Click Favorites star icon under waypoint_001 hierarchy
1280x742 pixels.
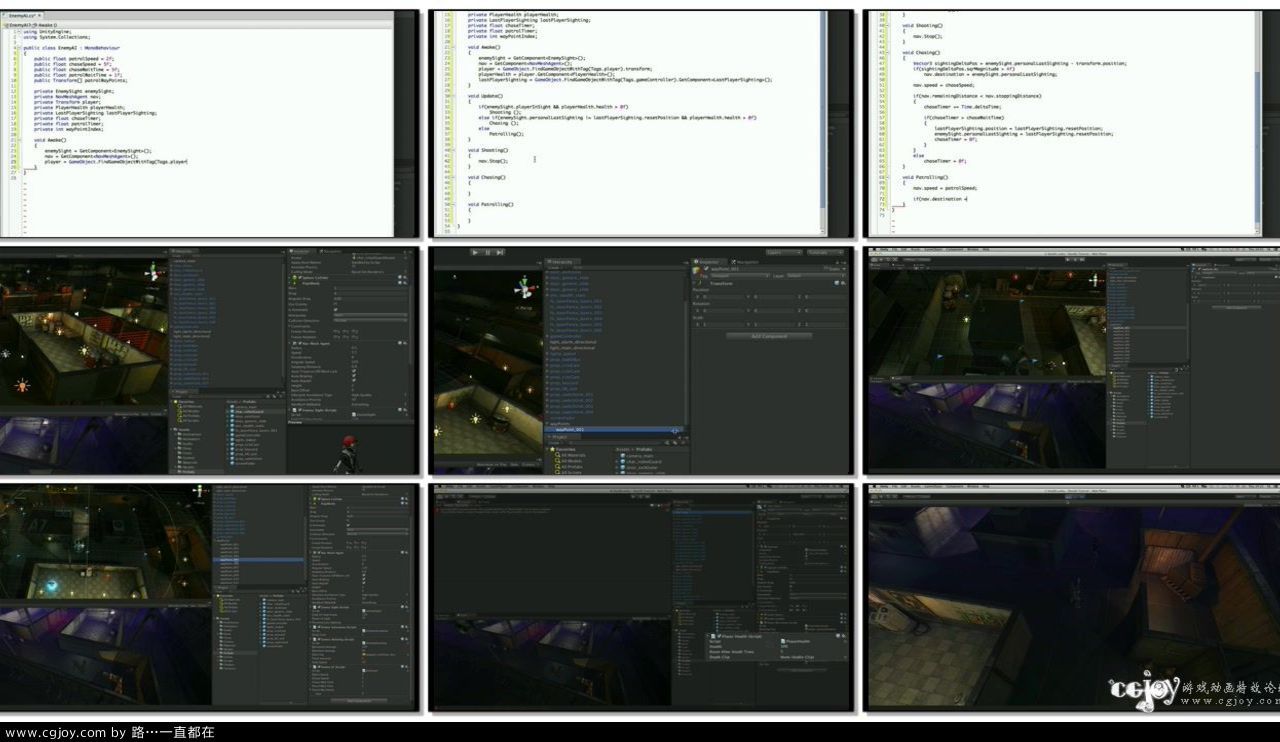pyautogui.click(x=553, y=449)
